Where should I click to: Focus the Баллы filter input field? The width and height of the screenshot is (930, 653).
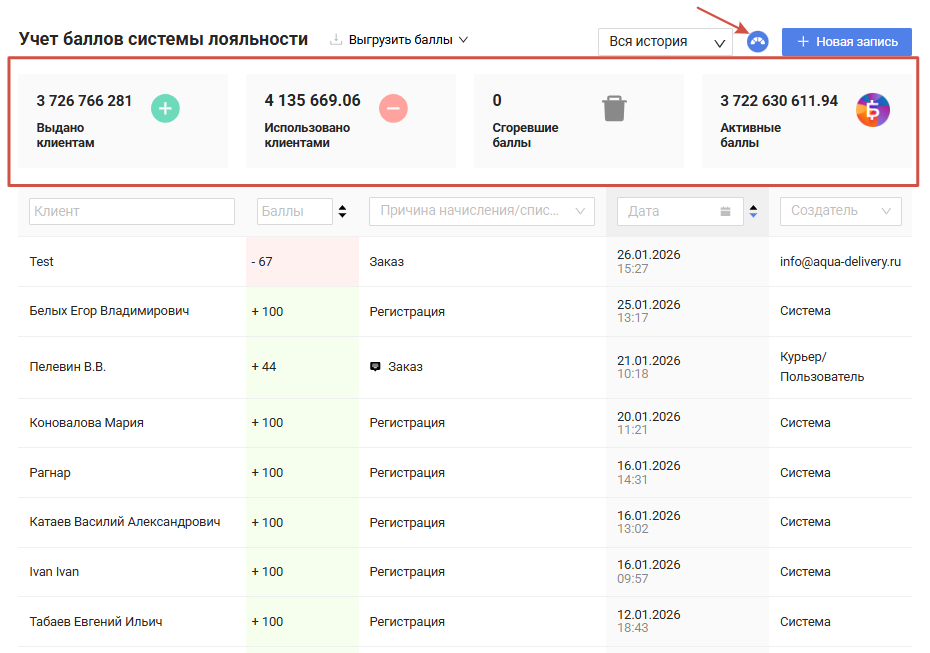tap(294, 211)
